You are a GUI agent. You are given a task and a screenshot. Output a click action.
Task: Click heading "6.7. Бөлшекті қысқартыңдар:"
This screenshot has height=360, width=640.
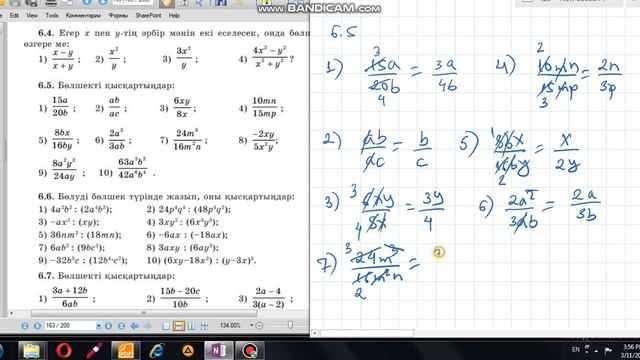(106, 276)
